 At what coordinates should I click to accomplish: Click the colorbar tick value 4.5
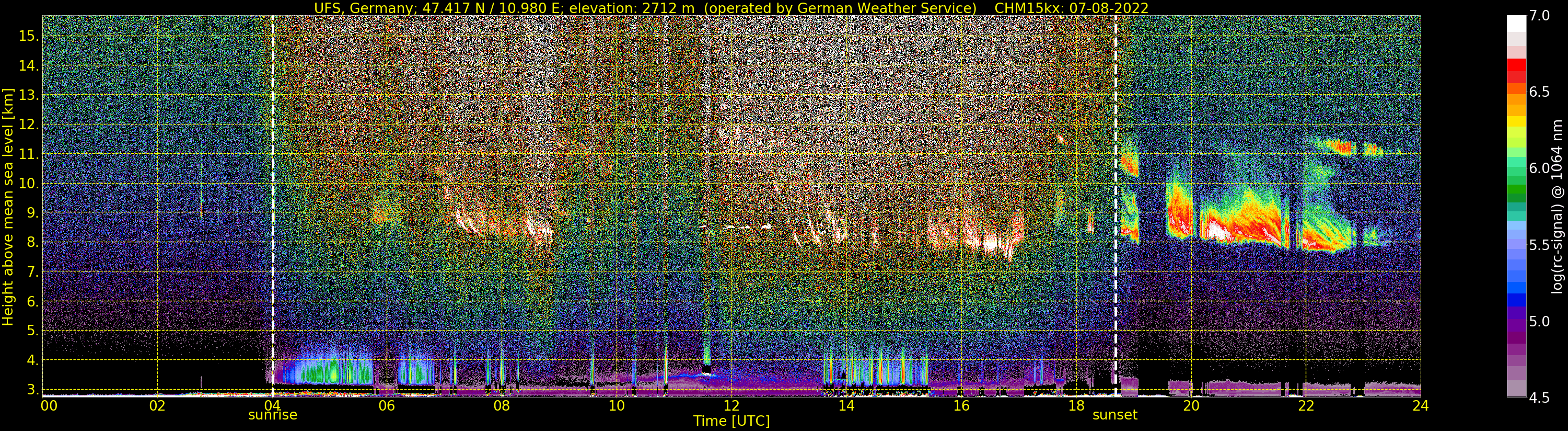point(1539,398)
